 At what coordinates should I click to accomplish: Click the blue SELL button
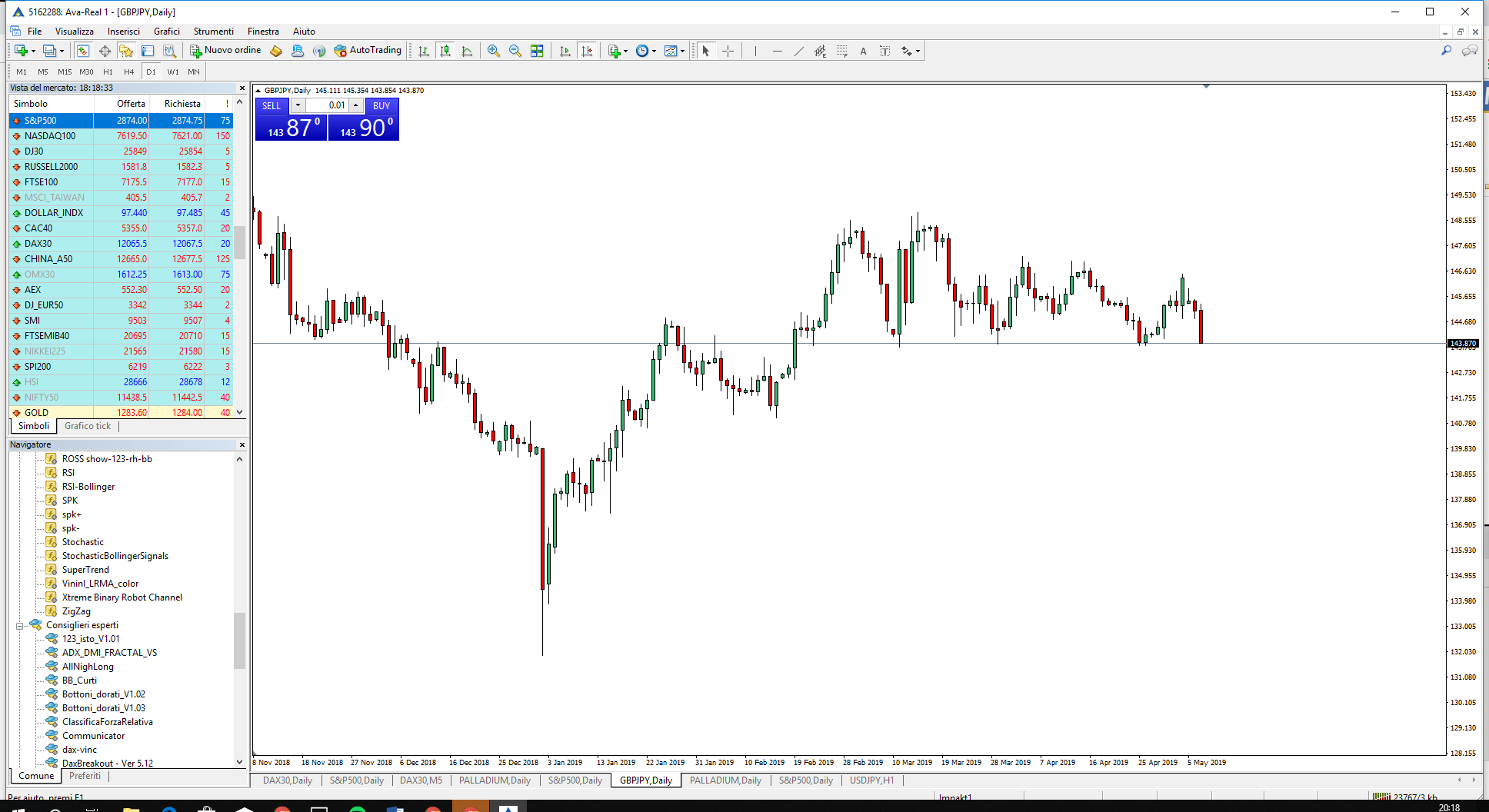point(271,105)
